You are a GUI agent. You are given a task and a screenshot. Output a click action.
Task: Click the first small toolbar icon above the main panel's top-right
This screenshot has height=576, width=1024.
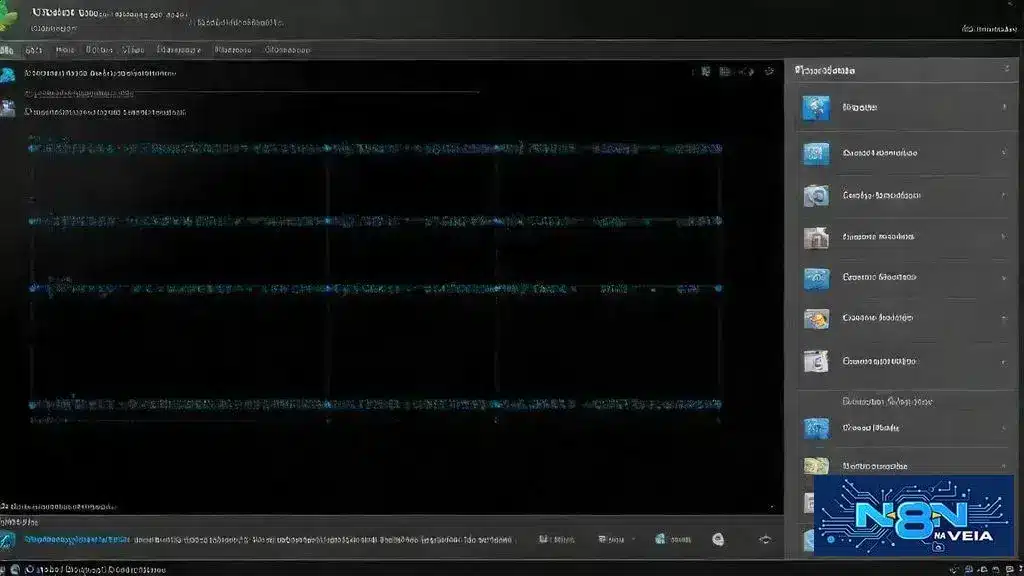705,72
